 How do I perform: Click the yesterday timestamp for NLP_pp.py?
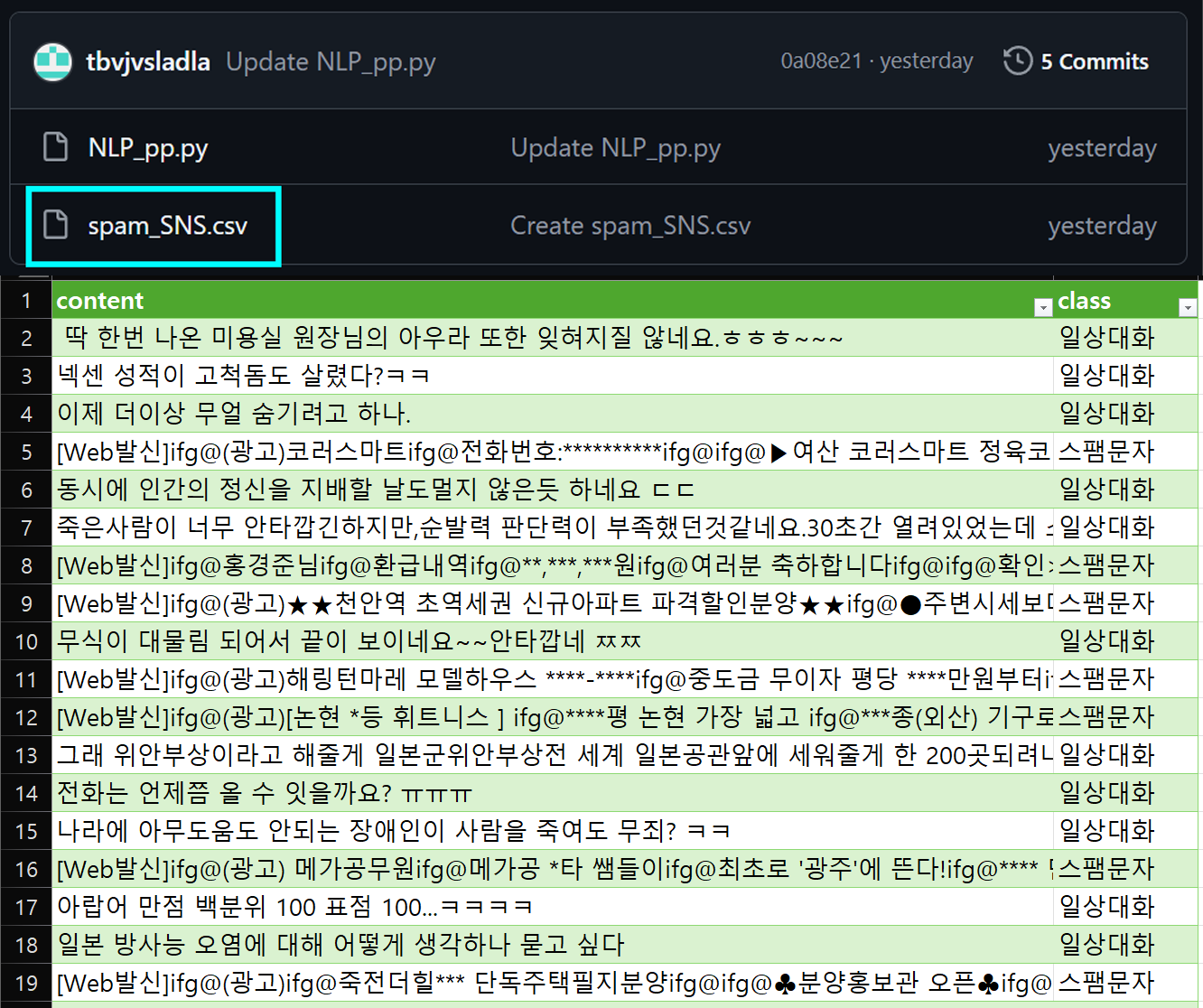1102,148
